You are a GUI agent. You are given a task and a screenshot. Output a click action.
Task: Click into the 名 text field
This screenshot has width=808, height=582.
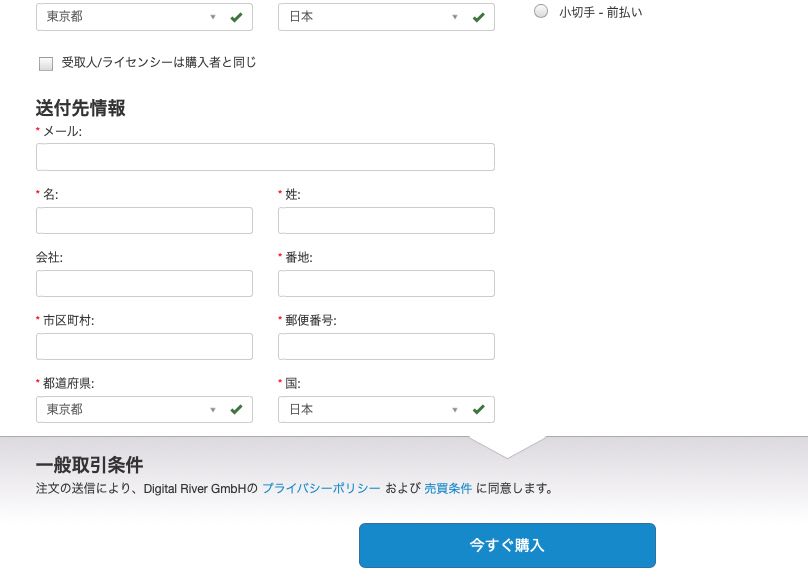(x=144, y=220)
